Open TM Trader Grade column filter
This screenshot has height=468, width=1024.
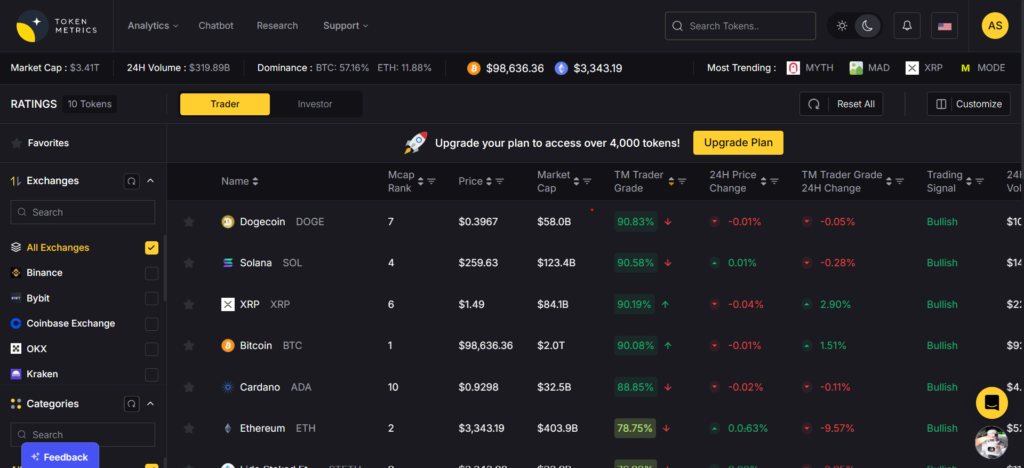[x=682, y=181]
